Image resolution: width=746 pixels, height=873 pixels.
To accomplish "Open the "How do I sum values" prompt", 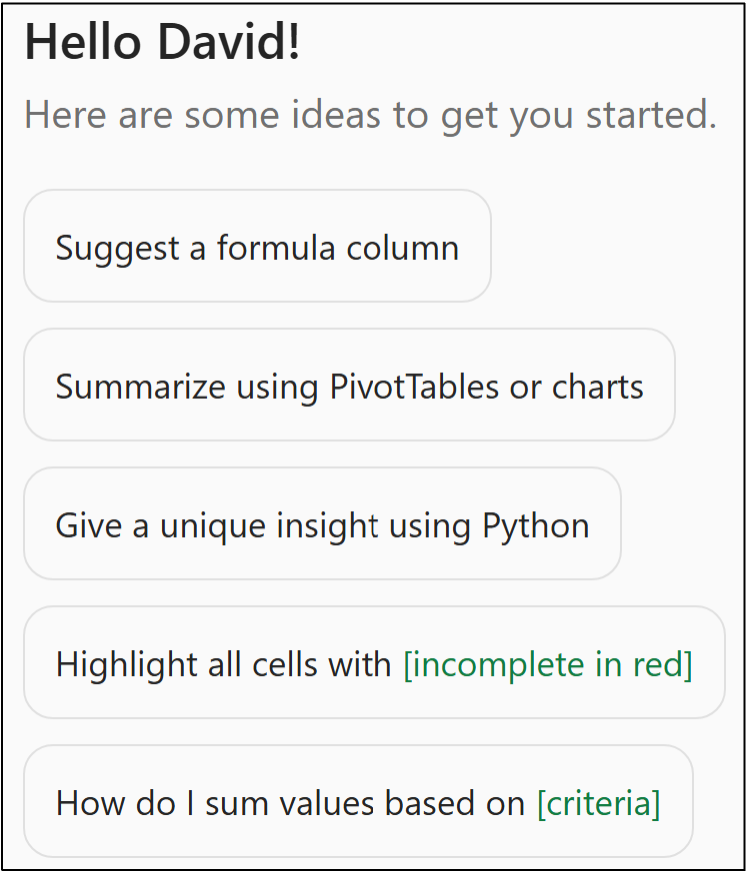I will [x=290, y=802].
